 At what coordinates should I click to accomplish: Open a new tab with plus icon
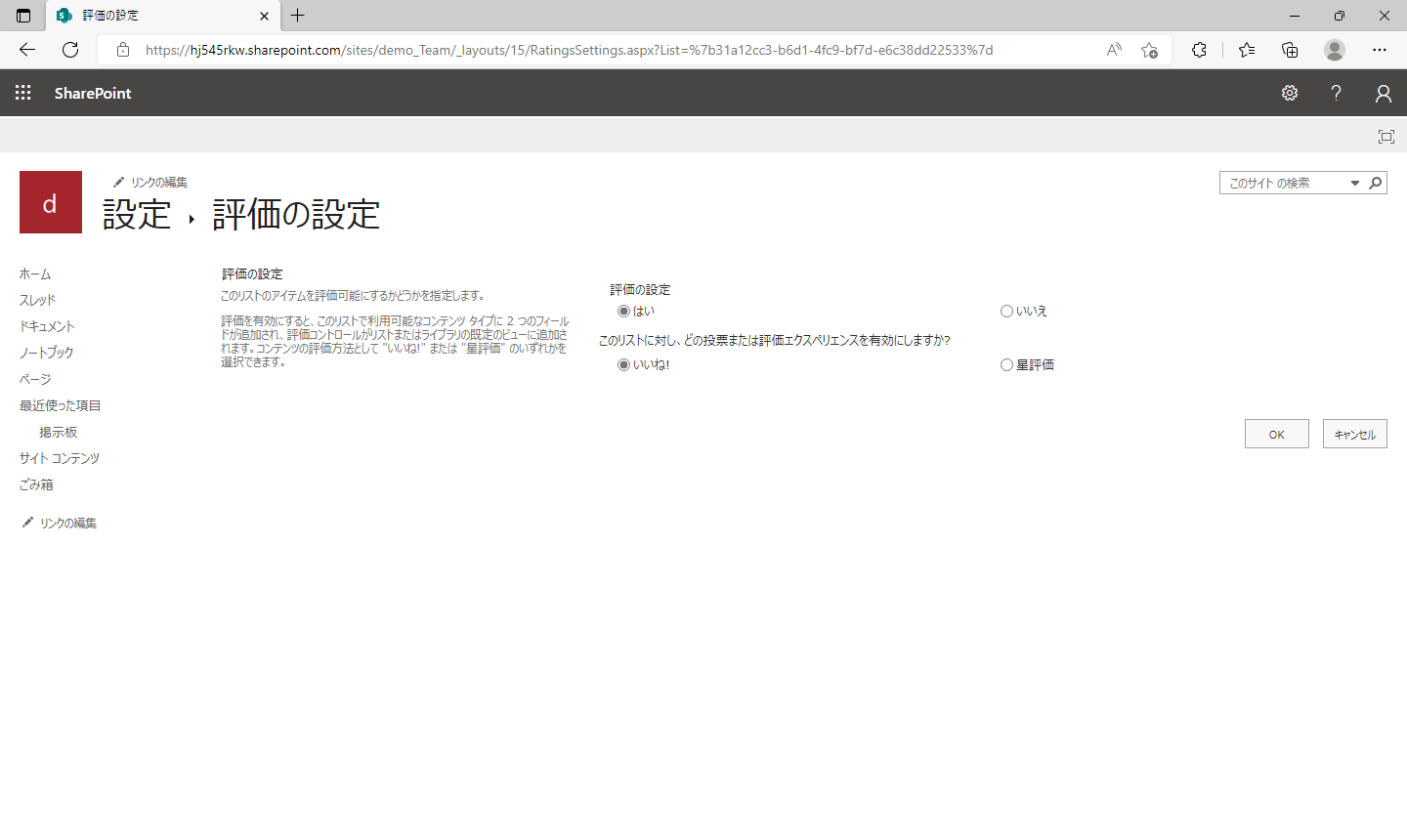coord(298,16)
